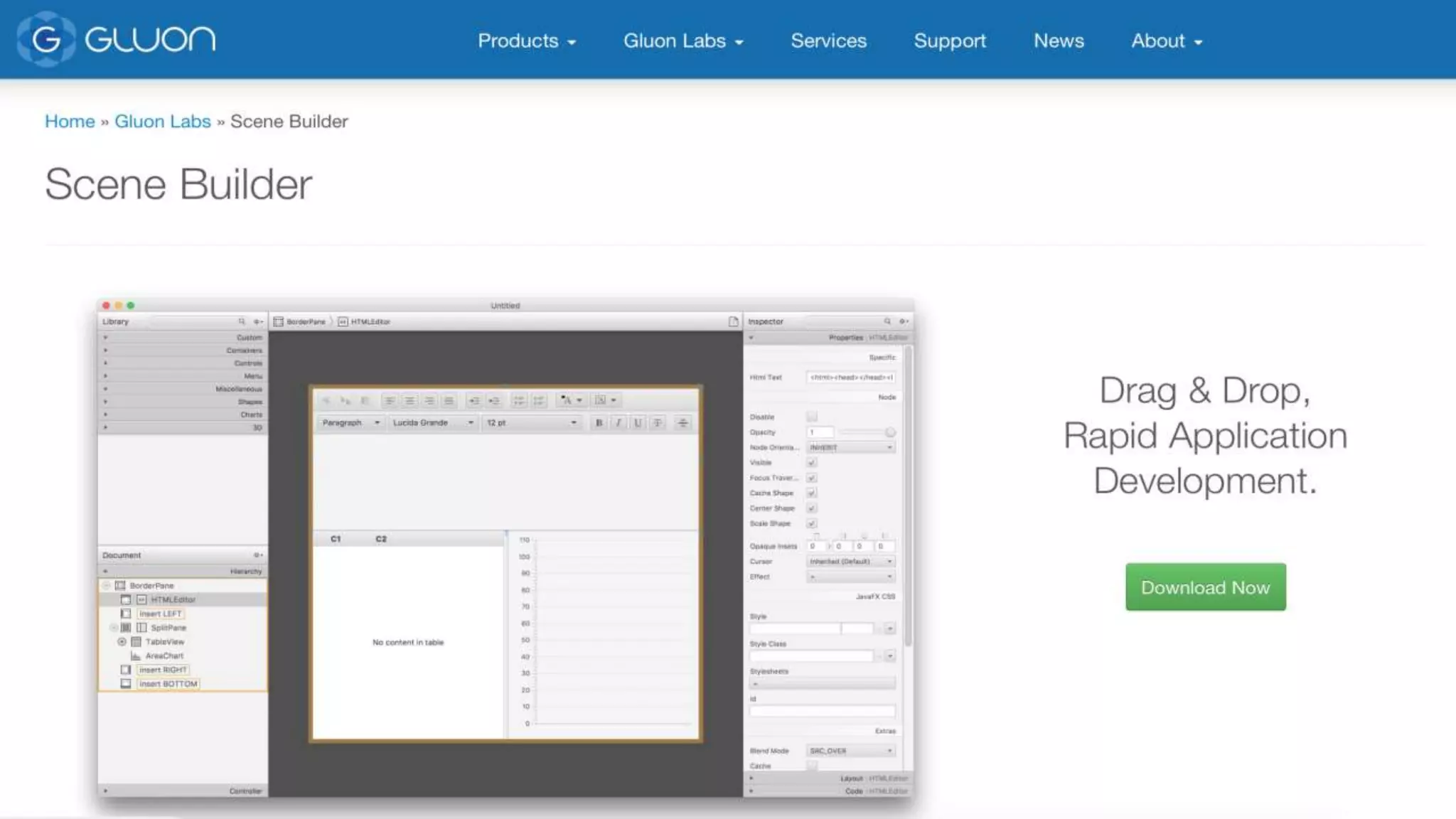The image size is (1456, 819).
Task: Open the Products menu
Action: tap(526, 41)
